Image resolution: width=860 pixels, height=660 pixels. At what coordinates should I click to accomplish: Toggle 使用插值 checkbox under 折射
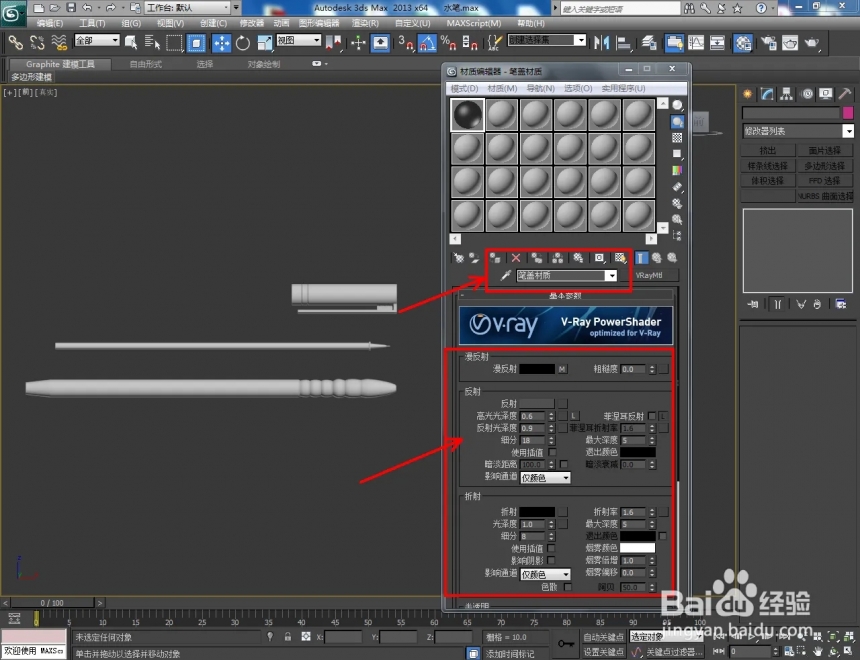[551, 548]
